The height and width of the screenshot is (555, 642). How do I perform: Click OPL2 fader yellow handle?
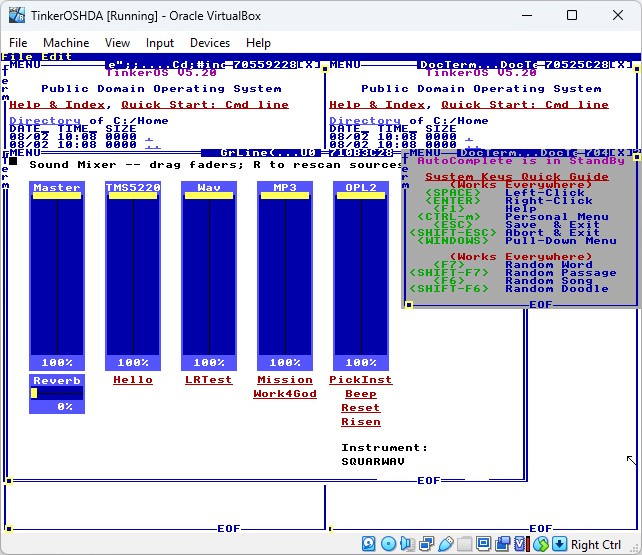361,196
